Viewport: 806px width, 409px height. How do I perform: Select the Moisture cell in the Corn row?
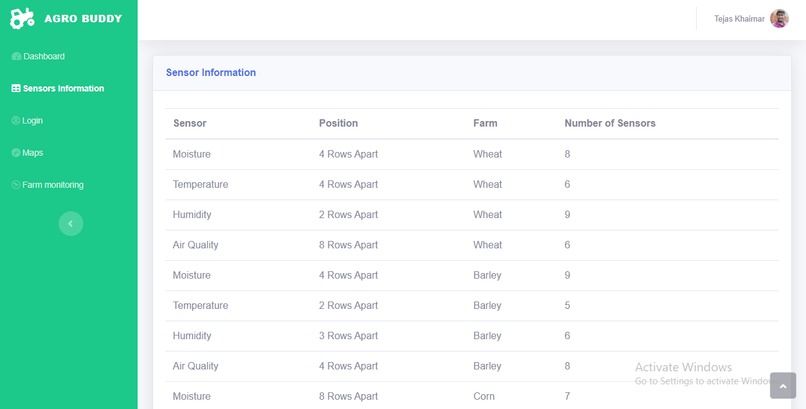[192, 397]
